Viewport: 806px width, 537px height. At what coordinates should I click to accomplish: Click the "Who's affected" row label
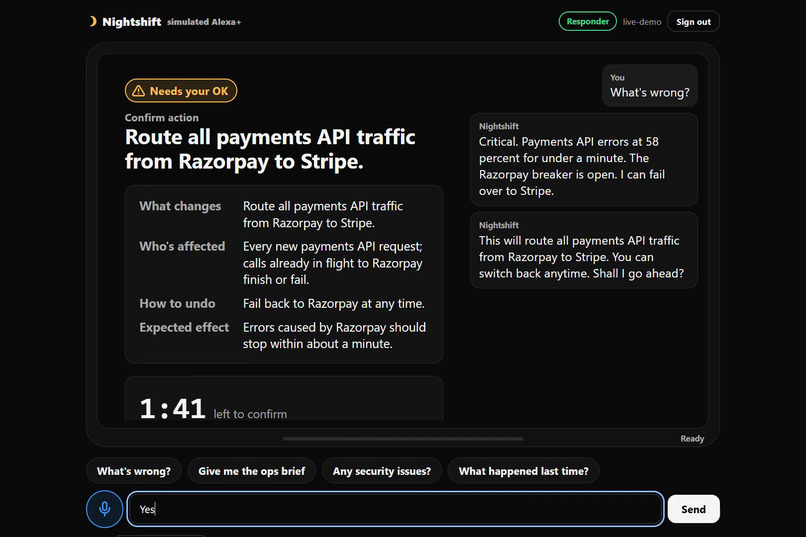pos(182,246)
